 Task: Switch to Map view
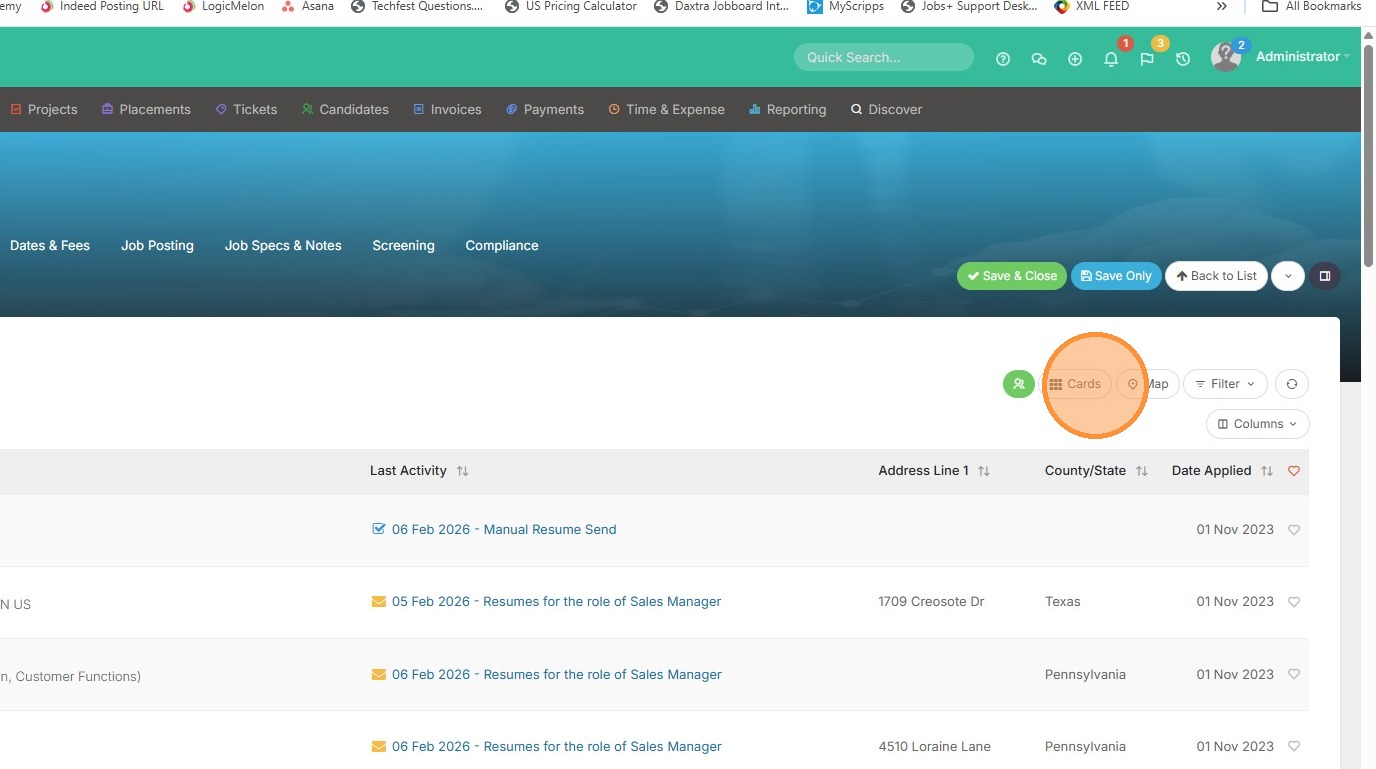pos(1148,384)
